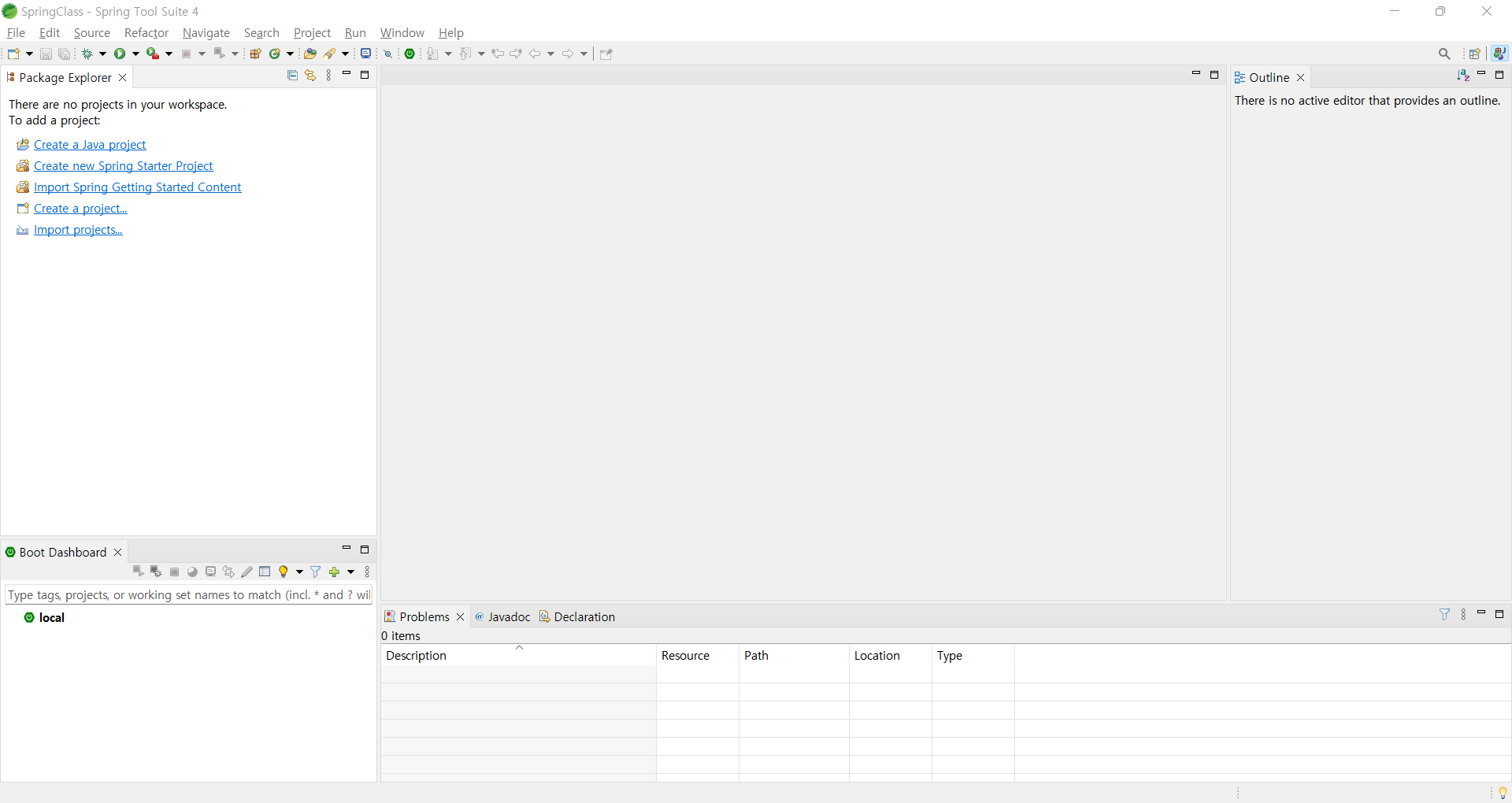Open dropdown beside Boot Dashboard plus icon
Viewport: 1512px width, 803px height.
point(350,572)
